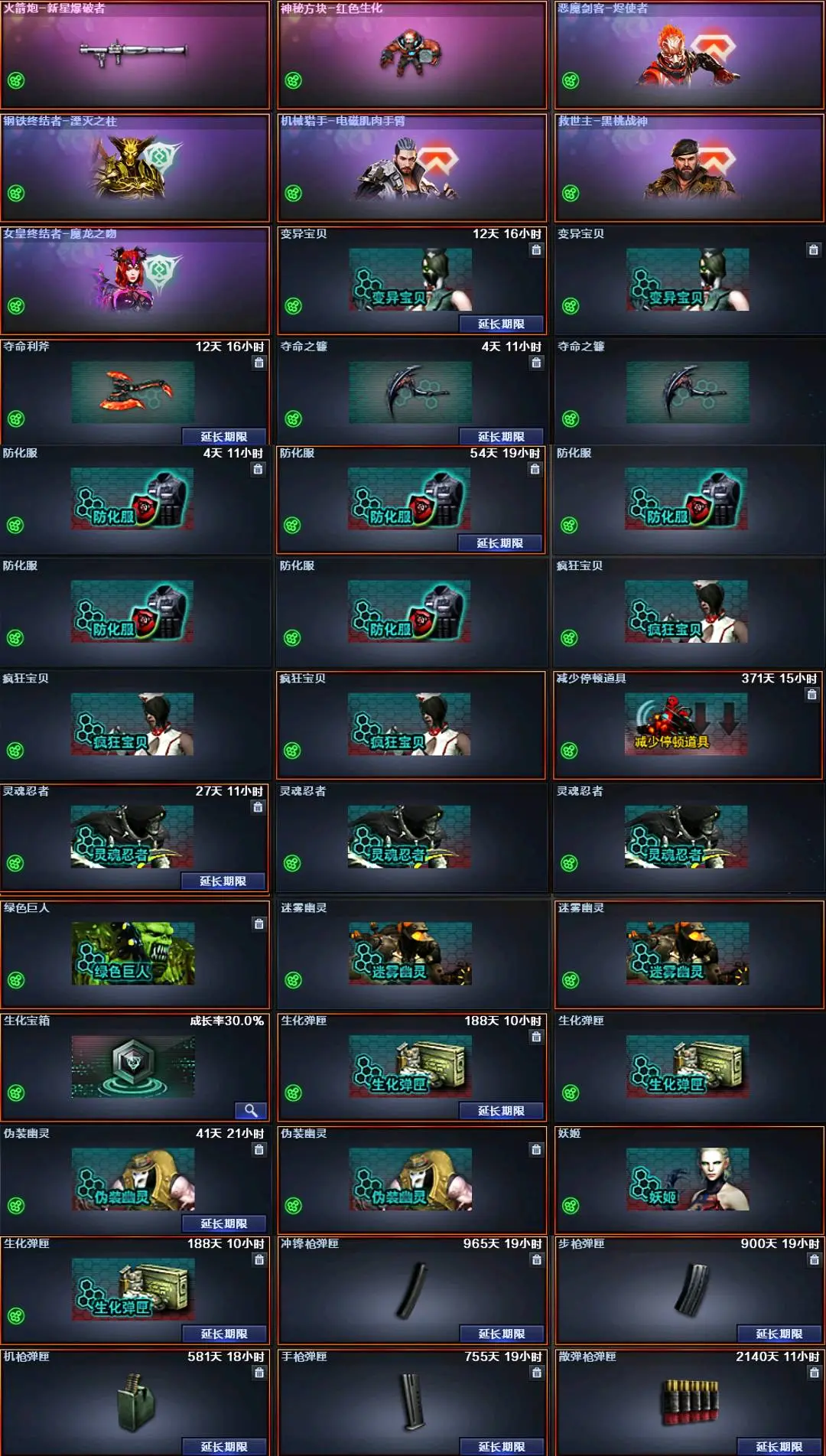Click green biohazard icon on 妖姬 card
The height and width of the screenshot is (1456, 826).
click(x=571, y=1206)
